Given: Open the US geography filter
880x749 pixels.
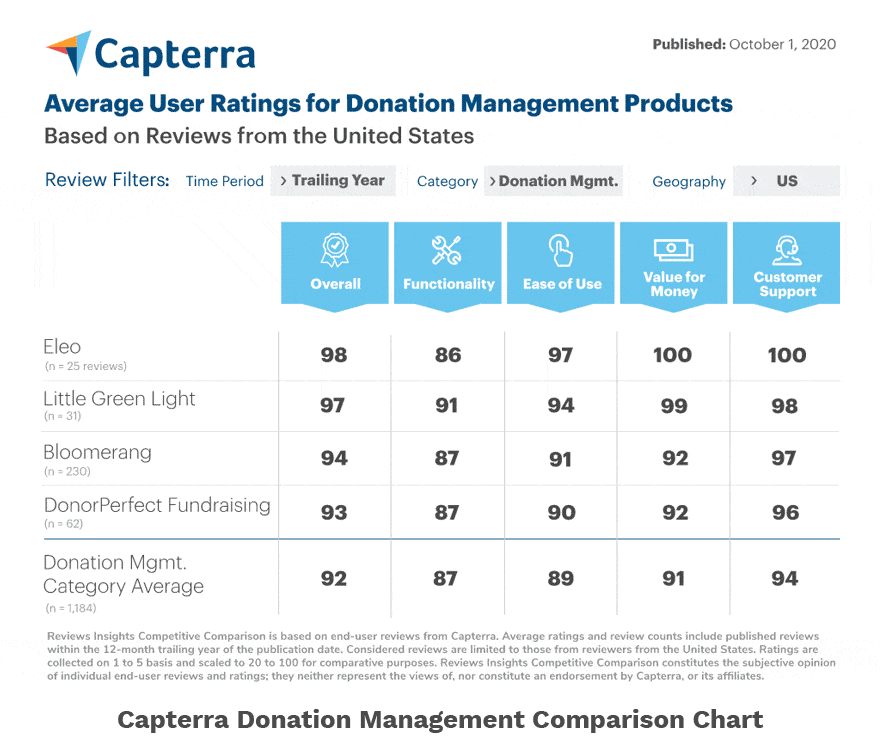Looking at the screenshot, I should [x=786, y=181].
